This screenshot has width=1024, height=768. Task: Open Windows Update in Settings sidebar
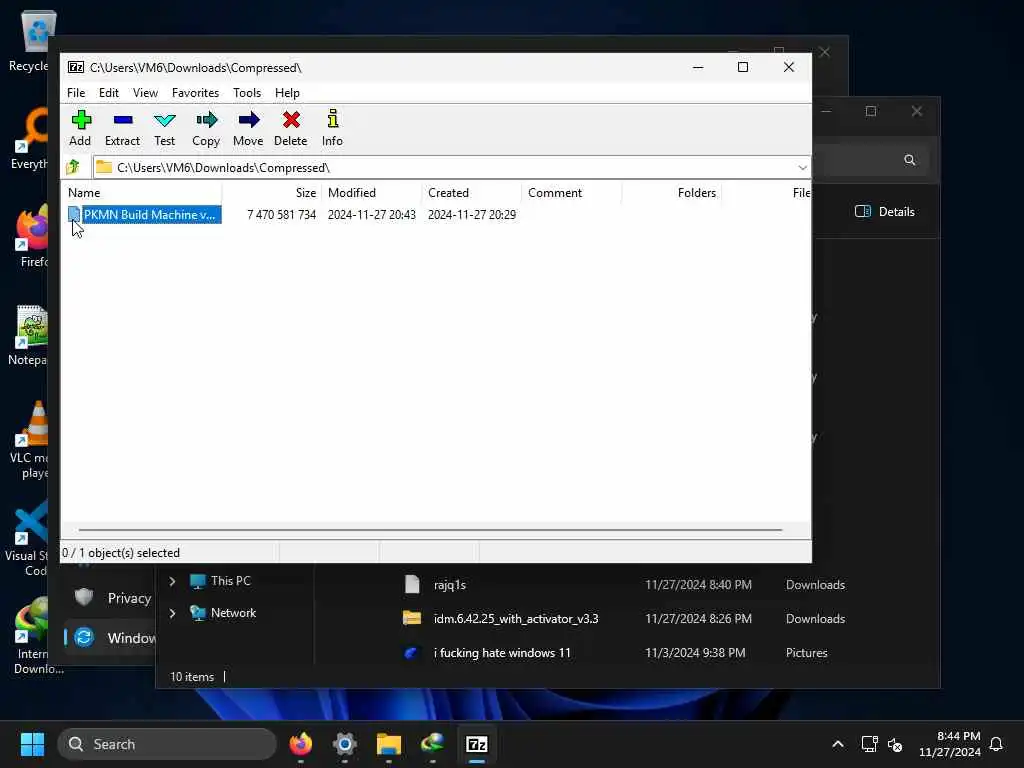[x=111, y=638]
